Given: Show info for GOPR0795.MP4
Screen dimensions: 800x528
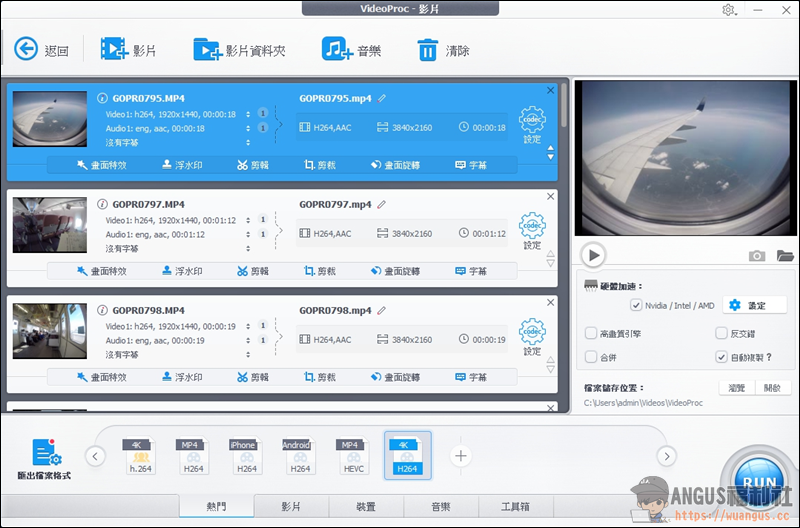Looking at the screenshot, I should click(x=102, y=98).
